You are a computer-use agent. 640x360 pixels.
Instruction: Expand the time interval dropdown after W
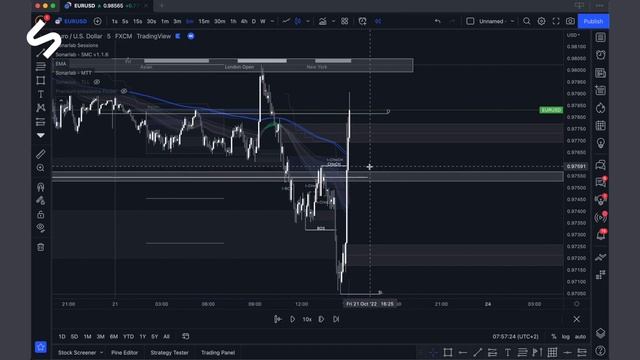272,21
